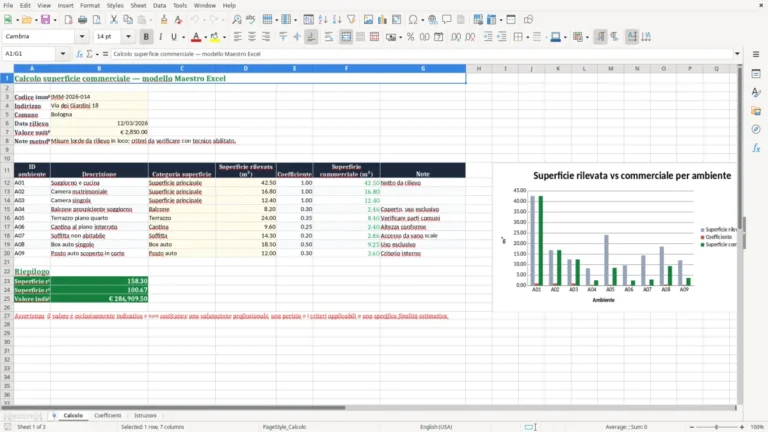Viewport: 768px width, 432px height.
Task: Switch to Istruzioni sheet tab
Action: [145, 415]
